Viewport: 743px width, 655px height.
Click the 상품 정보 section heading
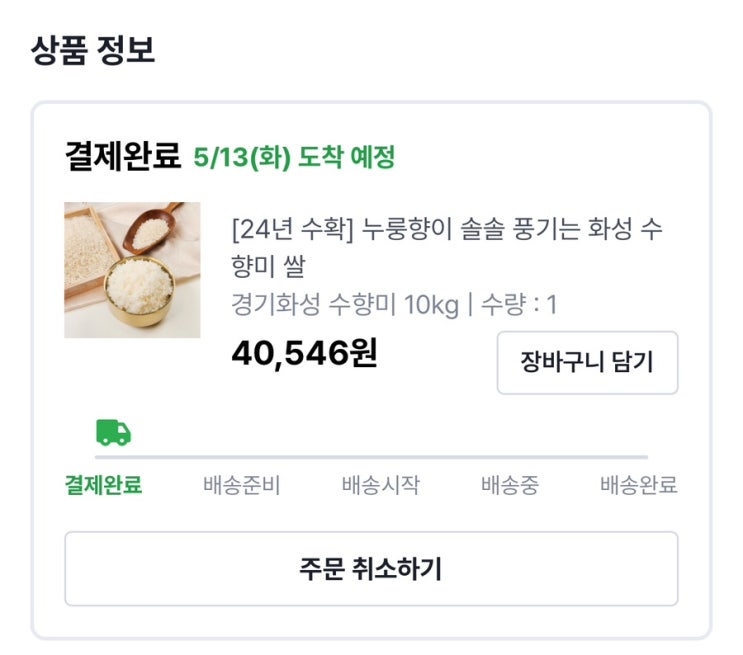(93, 50)
